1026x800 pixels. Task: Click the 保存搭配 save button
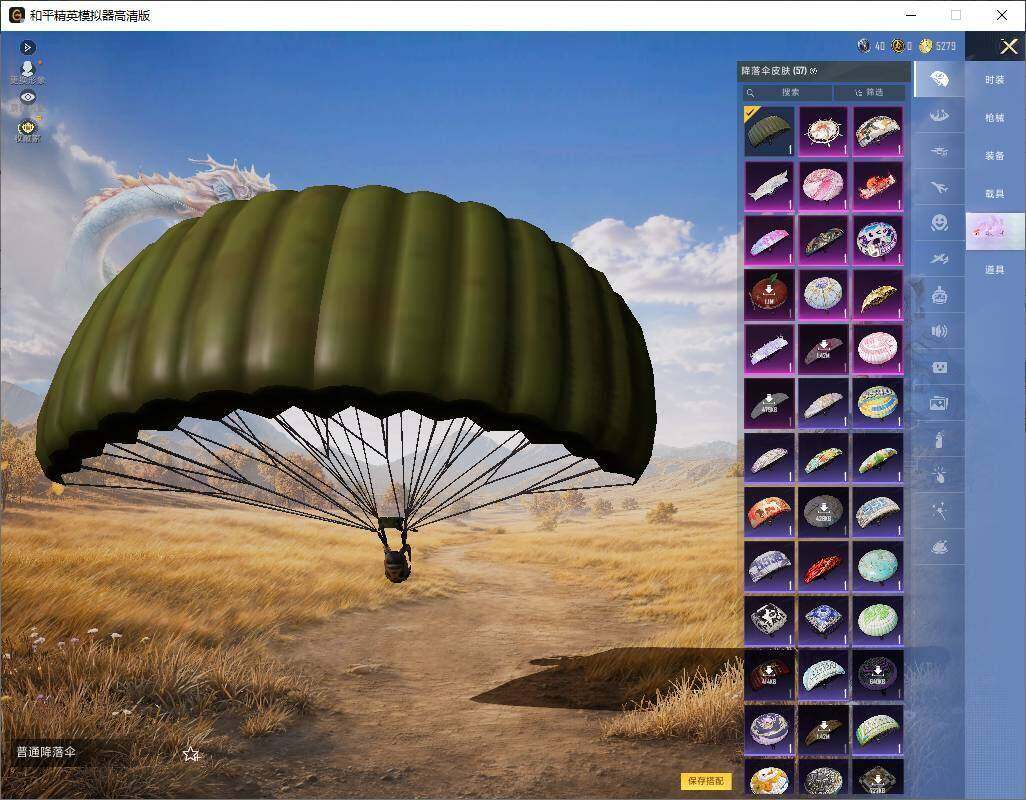(706, 780)
